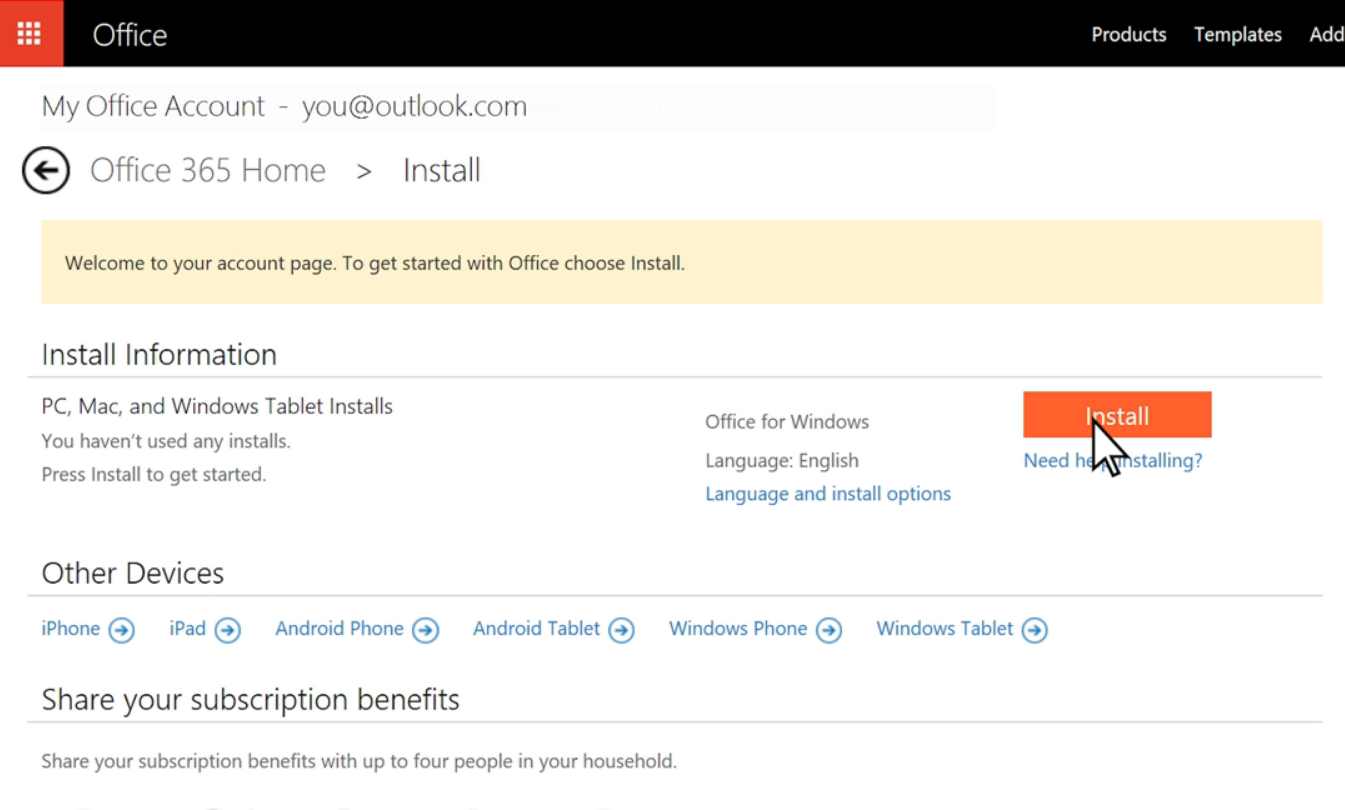This screenshot has height=810, width=1345.
Task: Open the Products menu
Action: (x=1128, y=34)
